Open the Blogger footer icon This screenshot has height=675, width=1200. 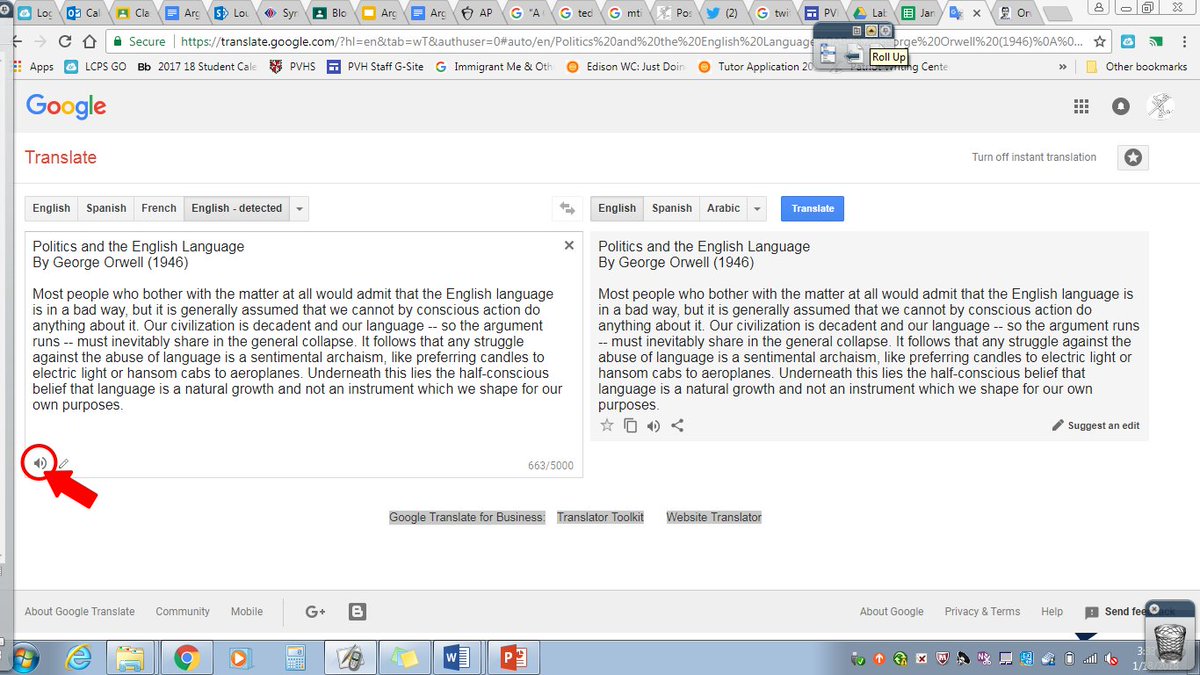click(357, 611)
